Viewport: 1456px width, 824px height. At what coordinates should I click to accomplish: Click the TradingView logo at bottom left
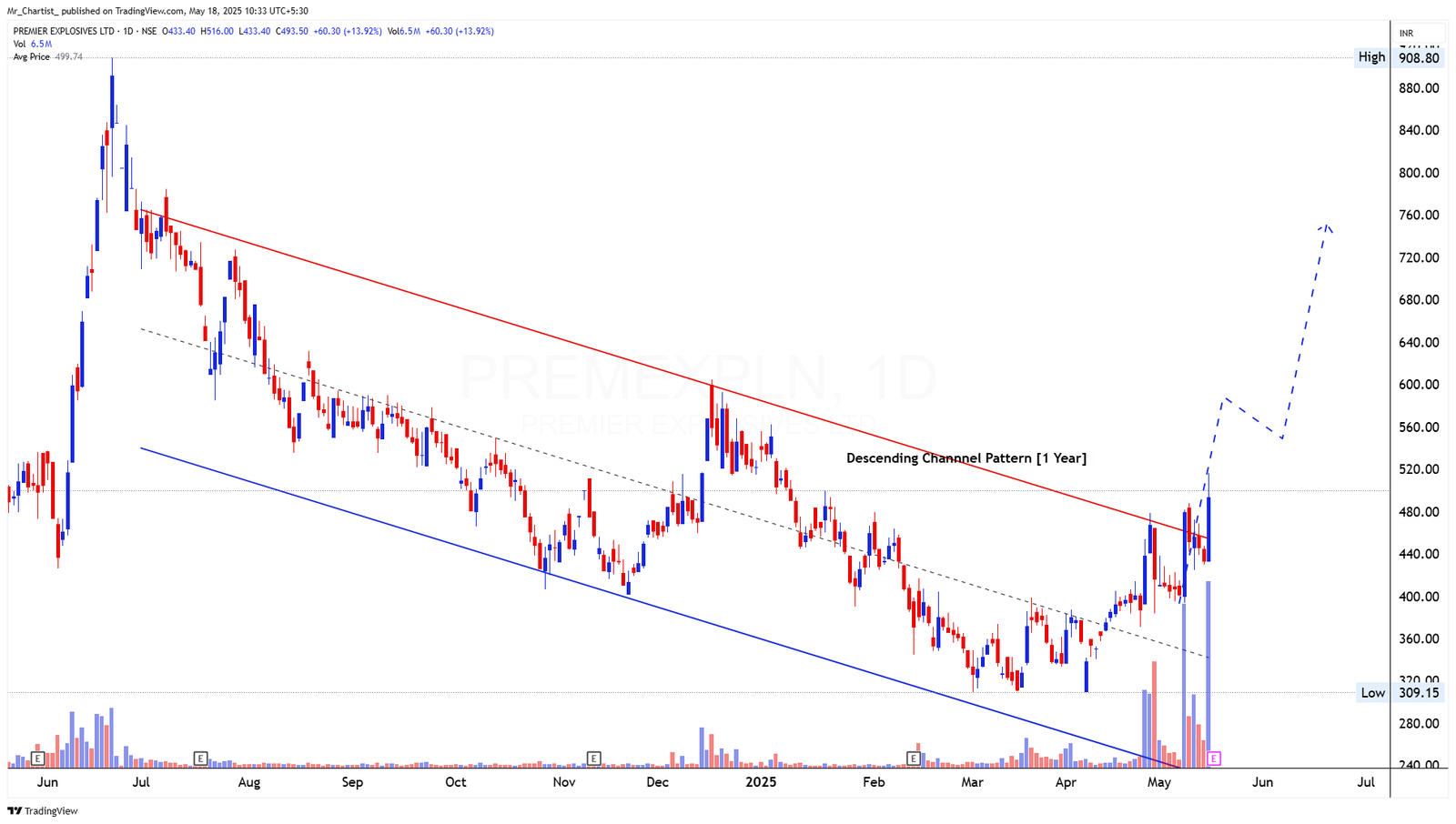(x=43, y=810)
